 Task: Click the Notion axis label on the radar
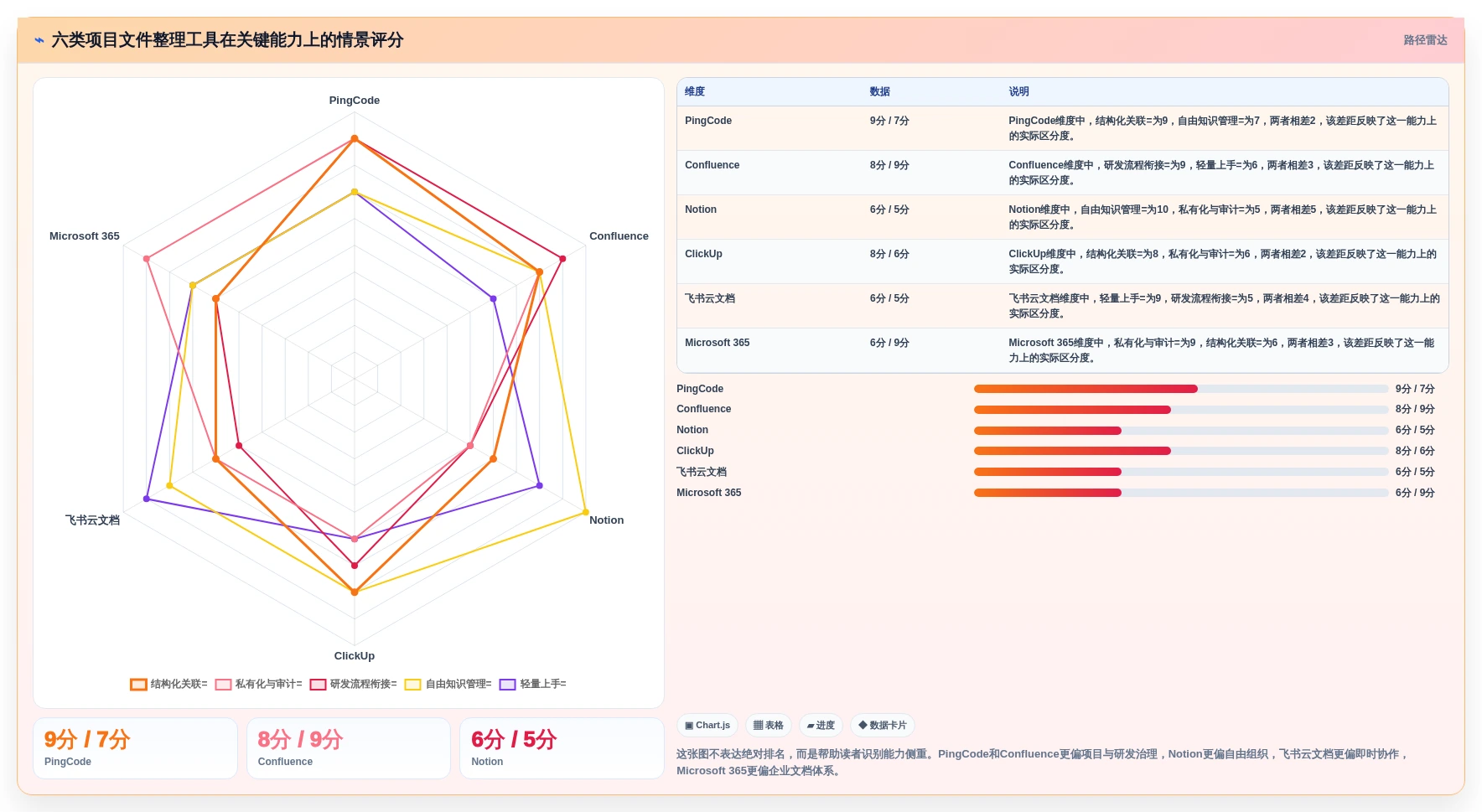point(606,520)
